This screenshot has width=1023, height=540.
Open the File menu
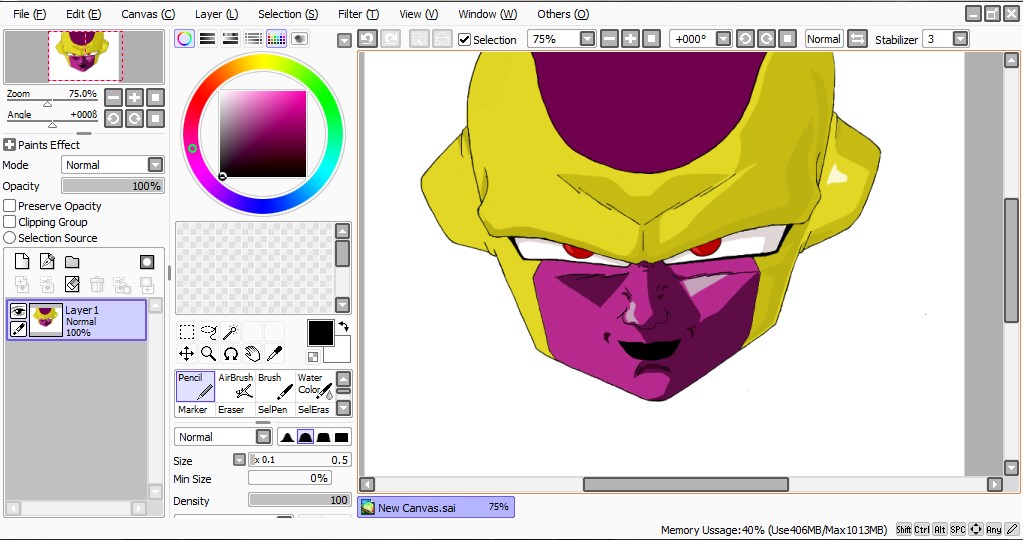(x=29, y=14)
